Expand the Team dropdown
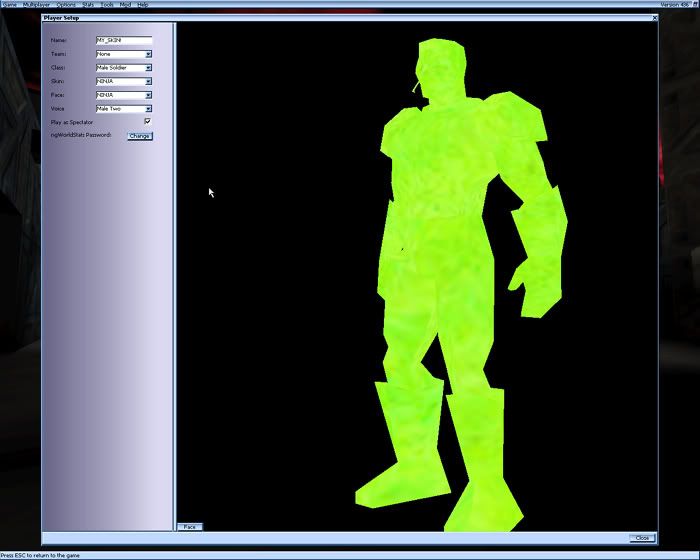Image resolution: width=700 pixels, height=560 pixels. click(x=148, y=54)
